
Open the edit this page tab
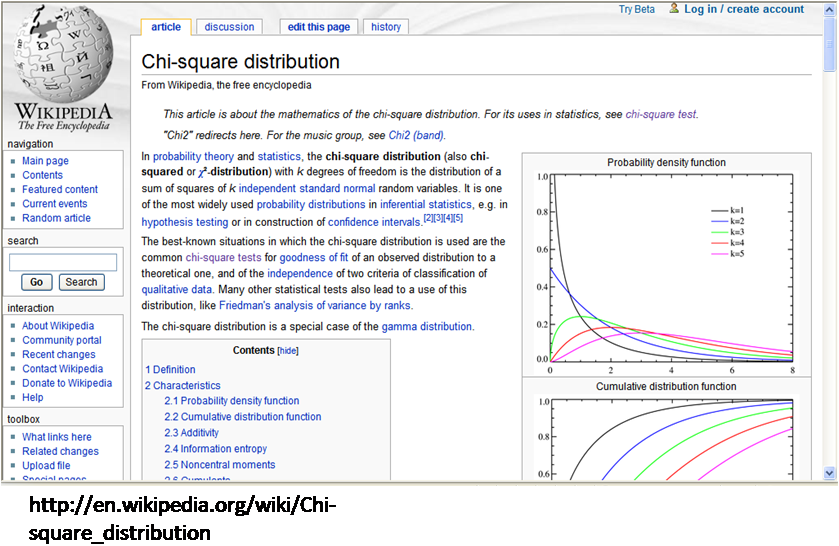click(x=318, y=27)
